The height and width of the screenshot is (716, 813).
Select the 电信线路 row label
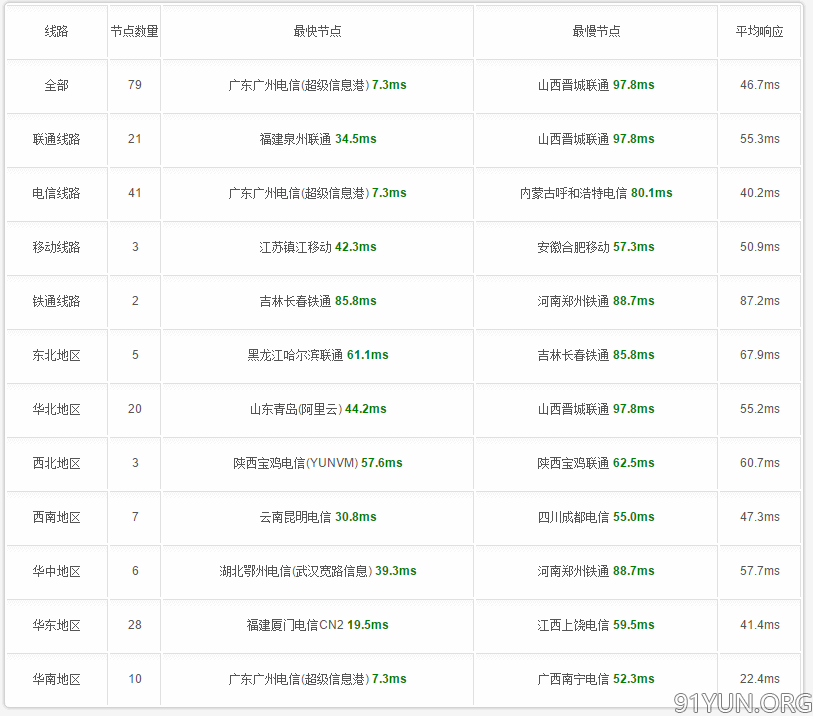click(57, 193)
